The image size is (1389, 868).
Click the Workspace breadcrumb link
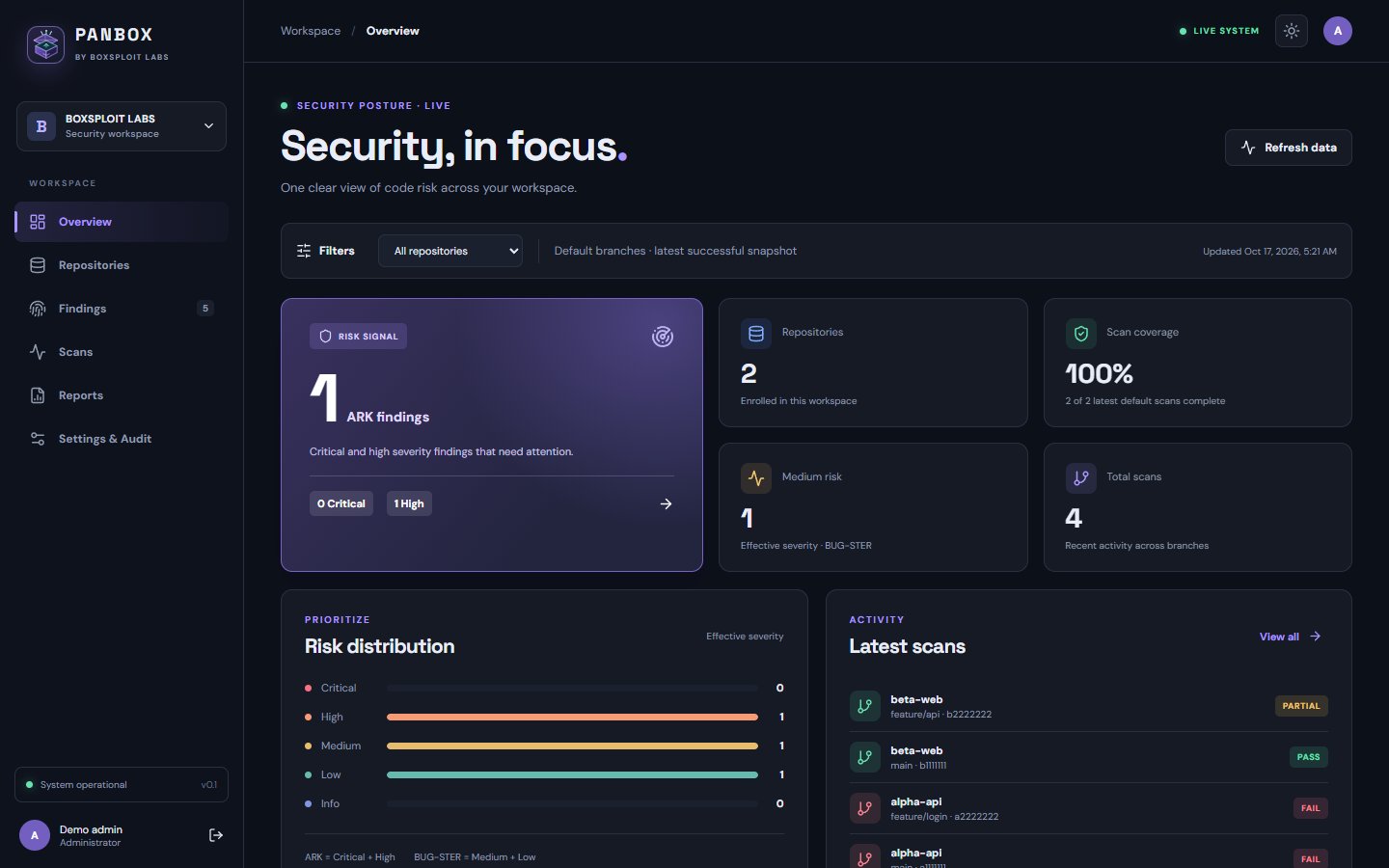click(x=311, y=31)
